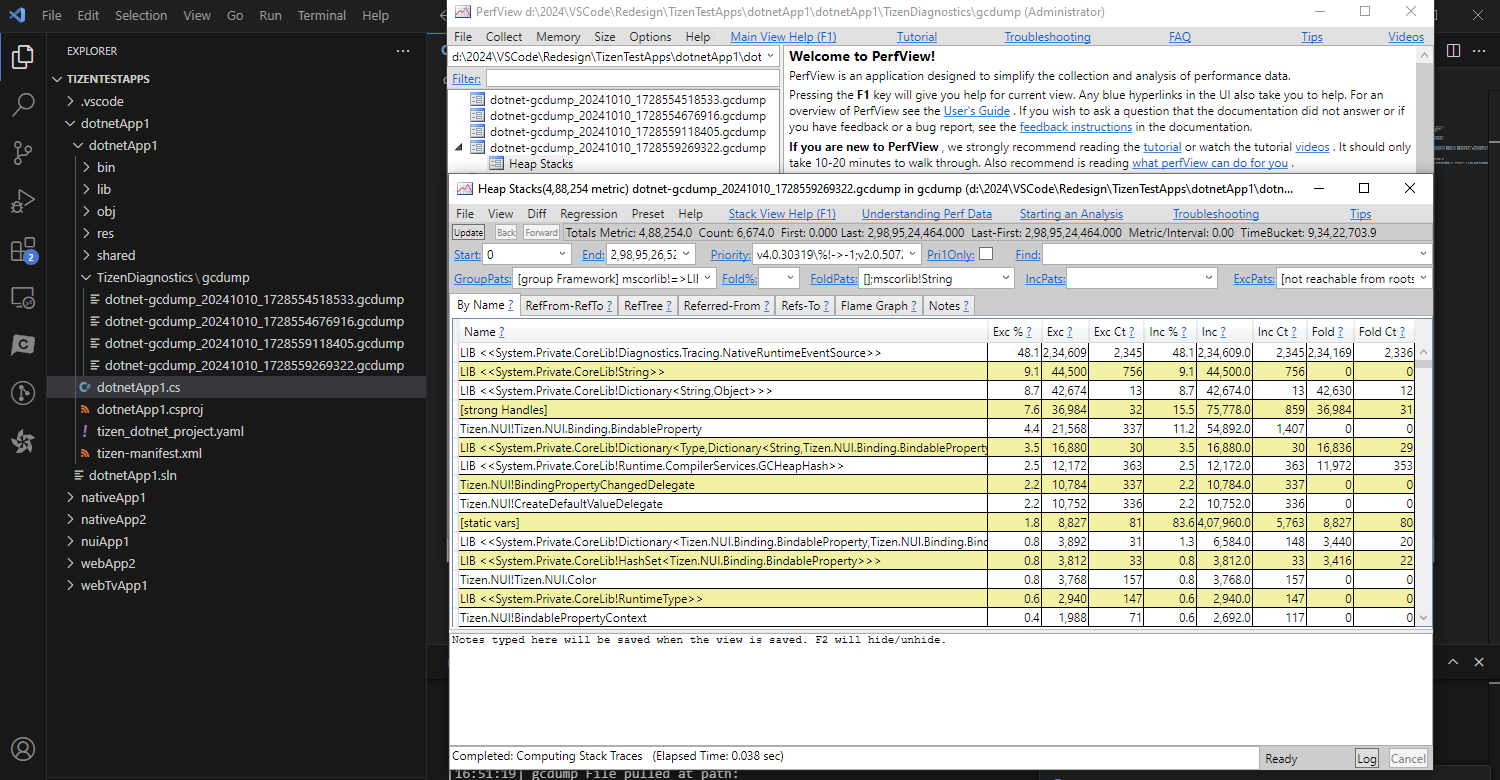Viewport: 1500px width, 780px height.
Task: Click the C-labeled extension icon in the activity bar
Action: click(x=22, y=345)
